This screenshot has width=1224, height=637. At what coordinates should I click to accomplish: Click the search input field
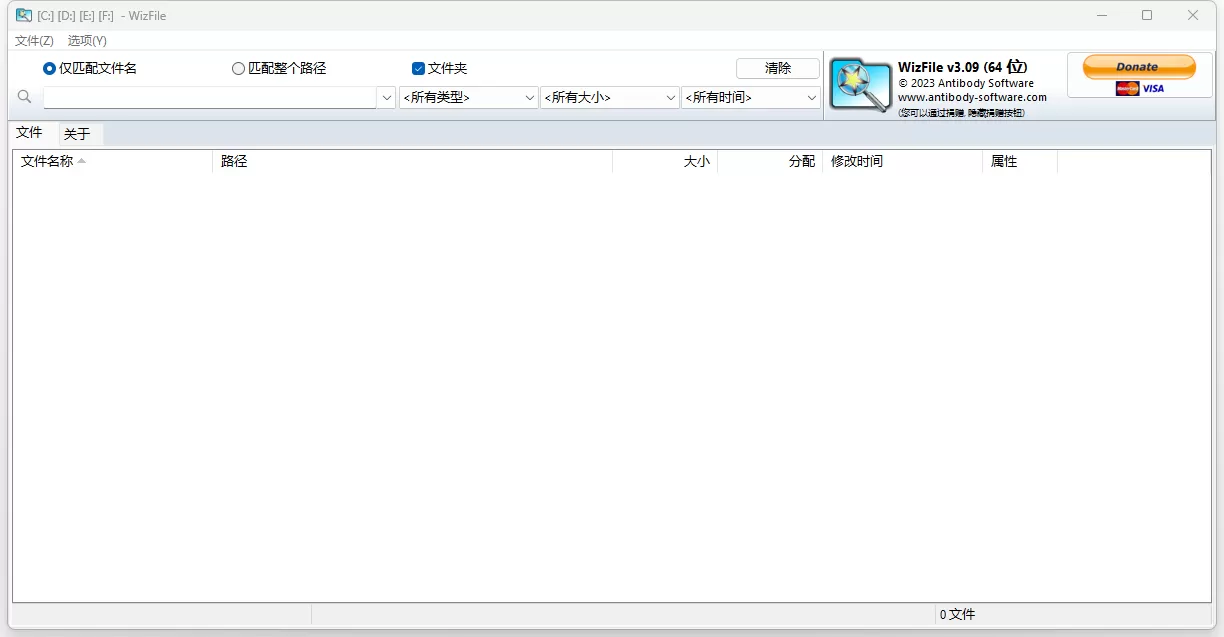click(x=210, y=97)
